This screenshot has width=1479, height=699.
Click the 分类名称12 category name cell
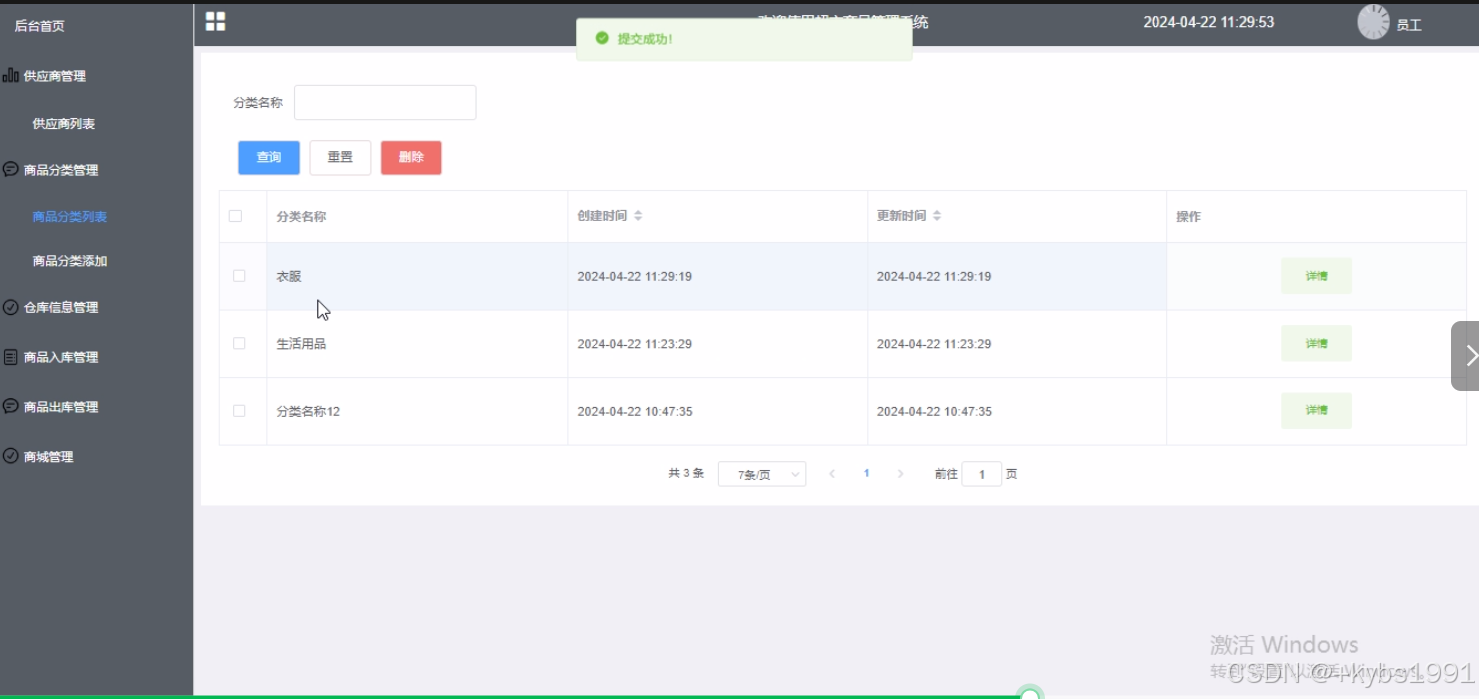(x=417, y=411)
